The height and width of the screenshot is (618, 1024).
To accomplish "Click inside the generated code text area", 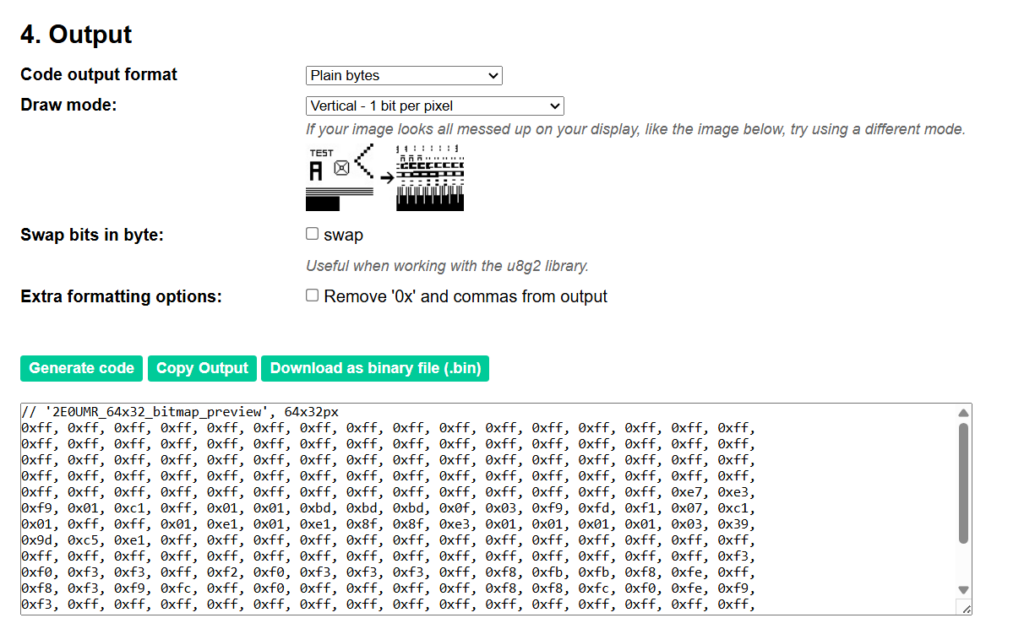I will pos(480,520).
